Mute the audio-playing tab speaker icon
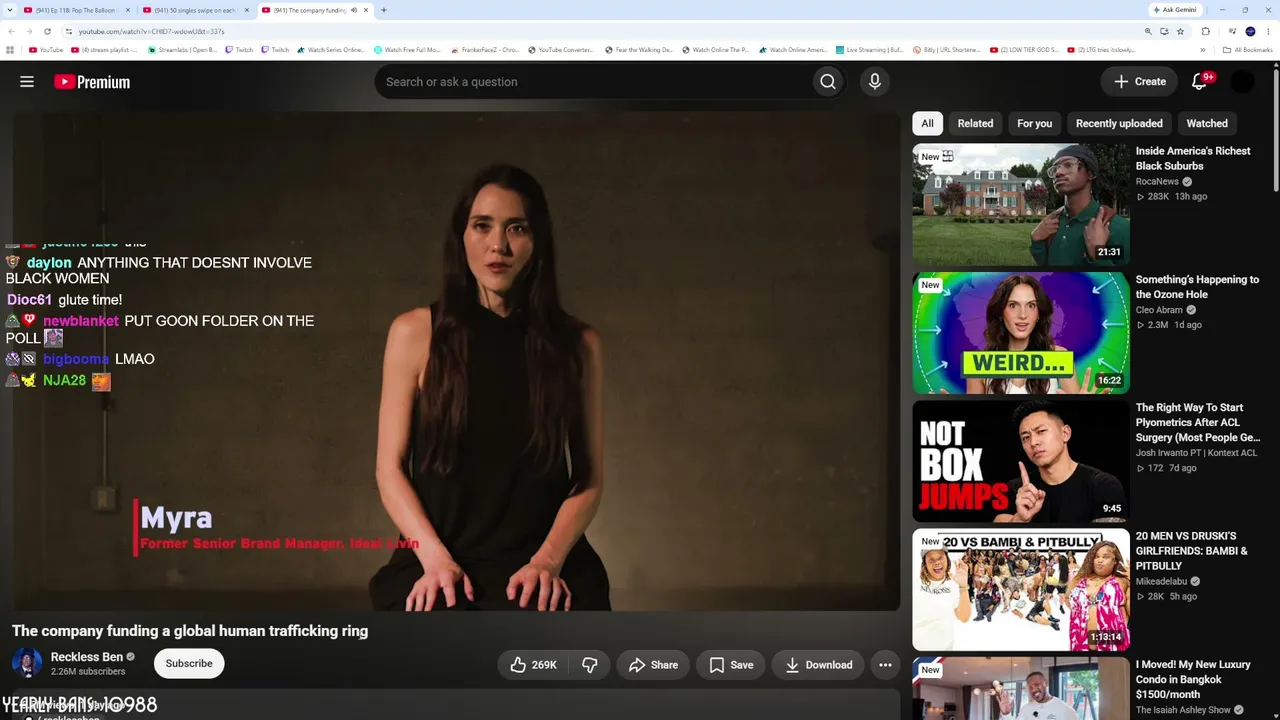The image size is (1280, 720). pos(353,10)
